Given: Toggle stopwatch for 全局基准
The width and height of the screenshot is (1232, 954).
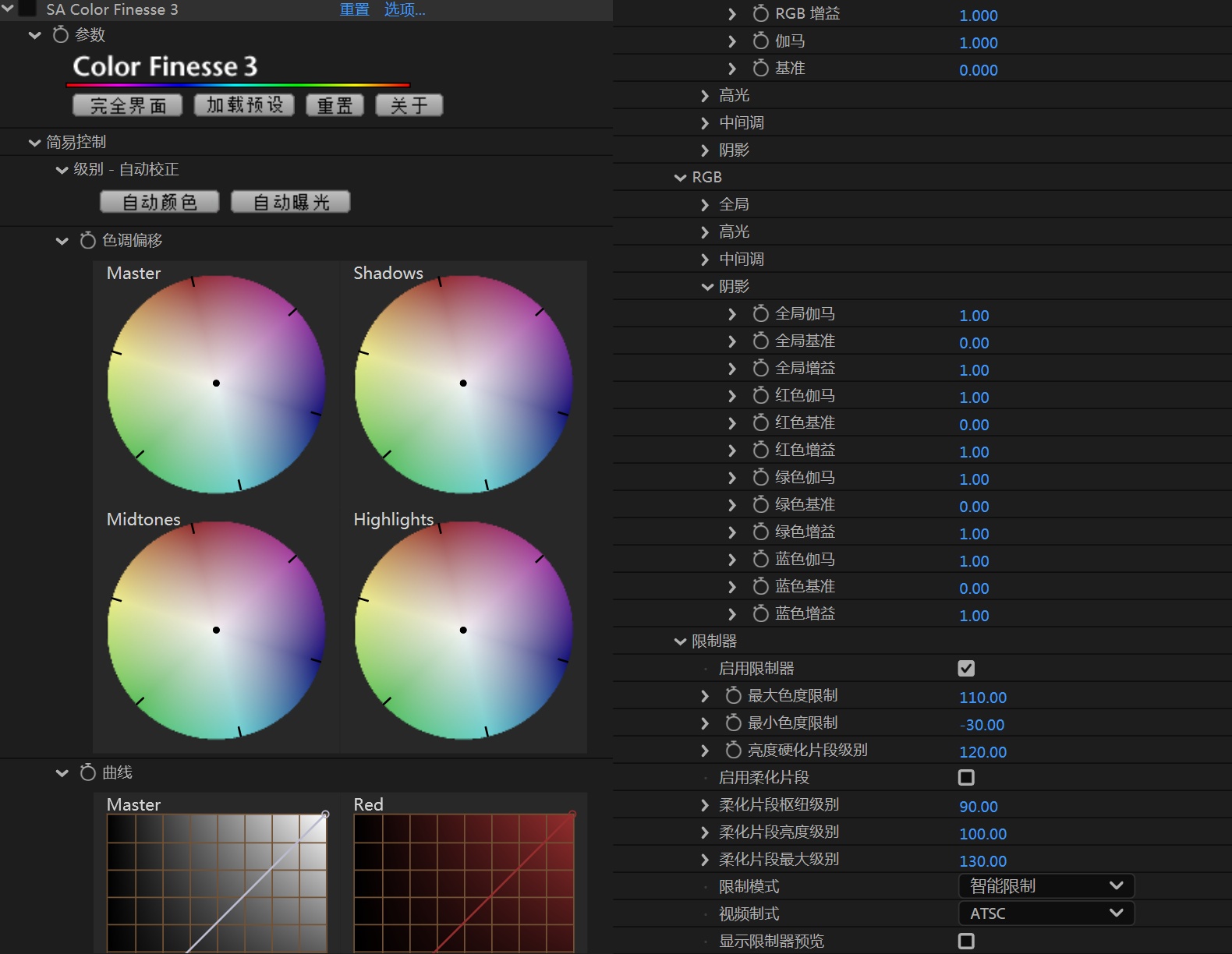Looking at the screenshot, I should coord(760,341).
